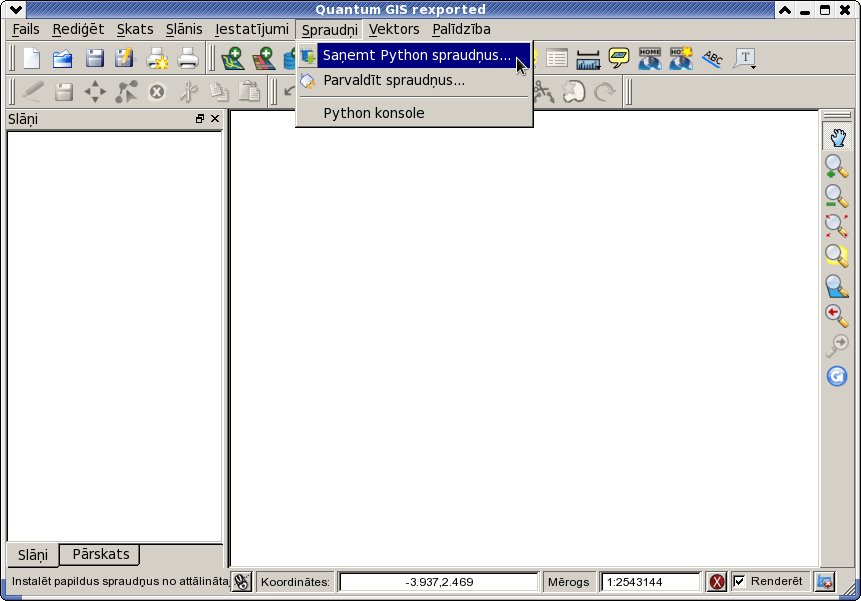Viewport: 861px width, 601px height.
Task: Open text annotation tool dropdown arrow
Action: [x=753, y=67]
